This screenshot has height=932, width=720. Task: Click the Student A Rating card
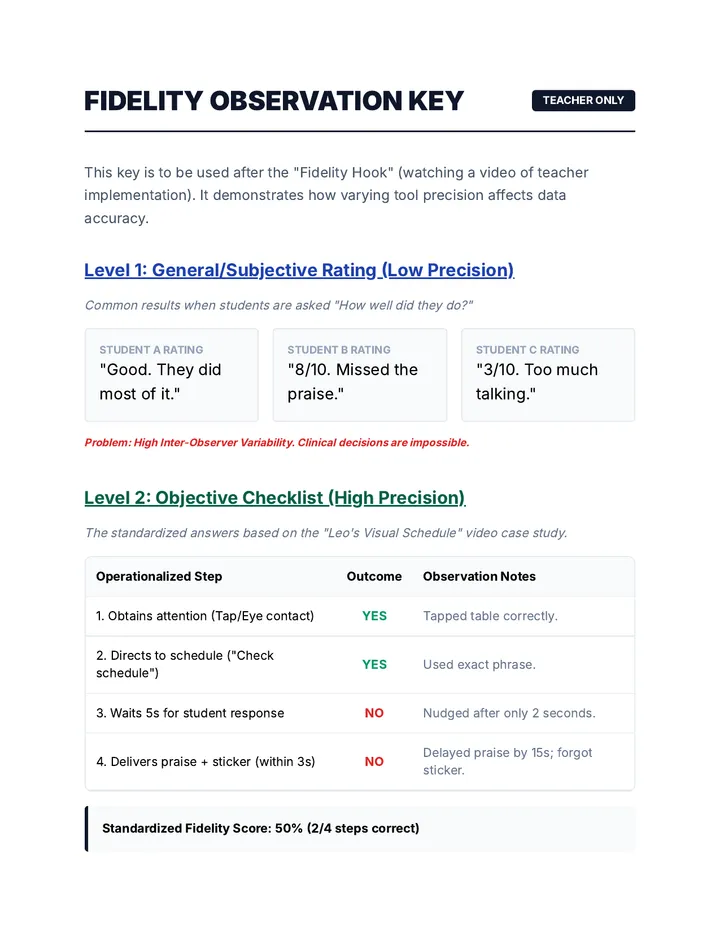pyautogui.click(x=171, y=375)
